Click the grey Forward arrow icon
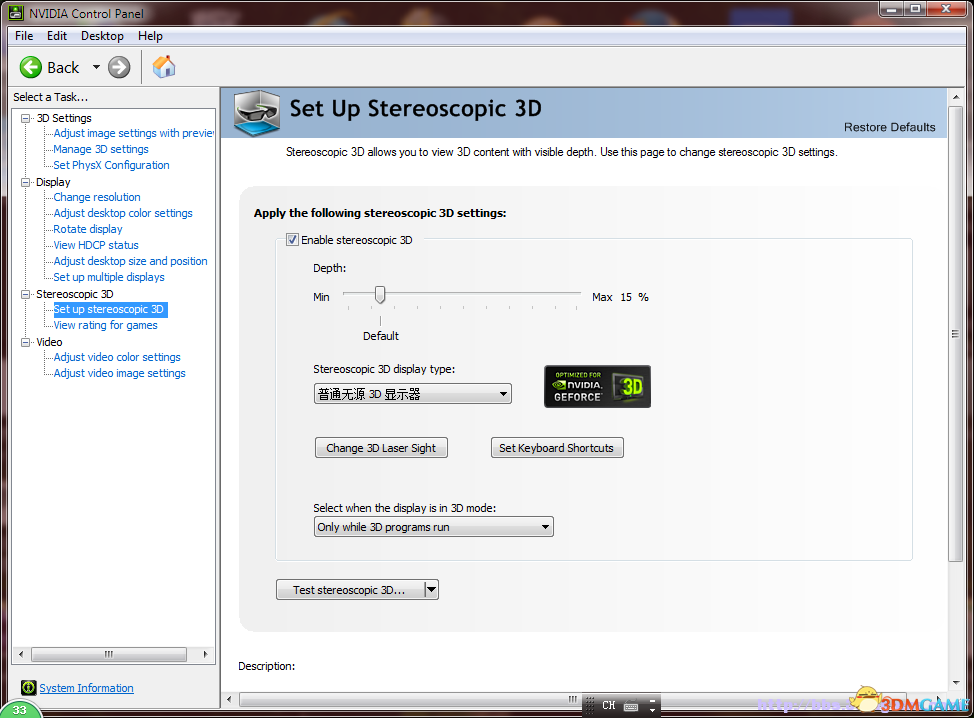Image resolution: width=974 pixels, height=718 pixels. (119, 67)
